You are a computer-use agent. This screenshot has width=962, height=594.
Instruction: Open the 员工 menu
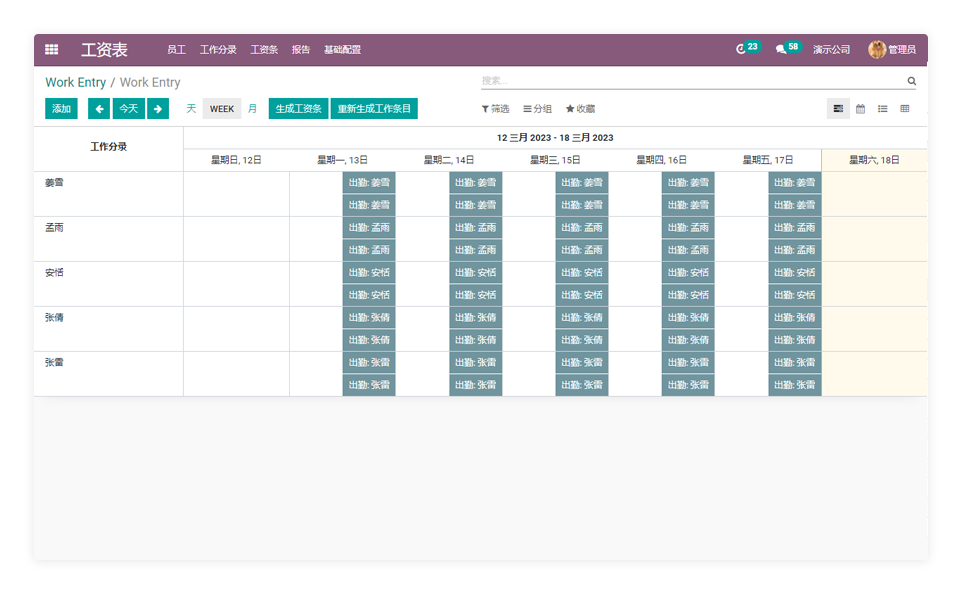click(x=176, y=49)
